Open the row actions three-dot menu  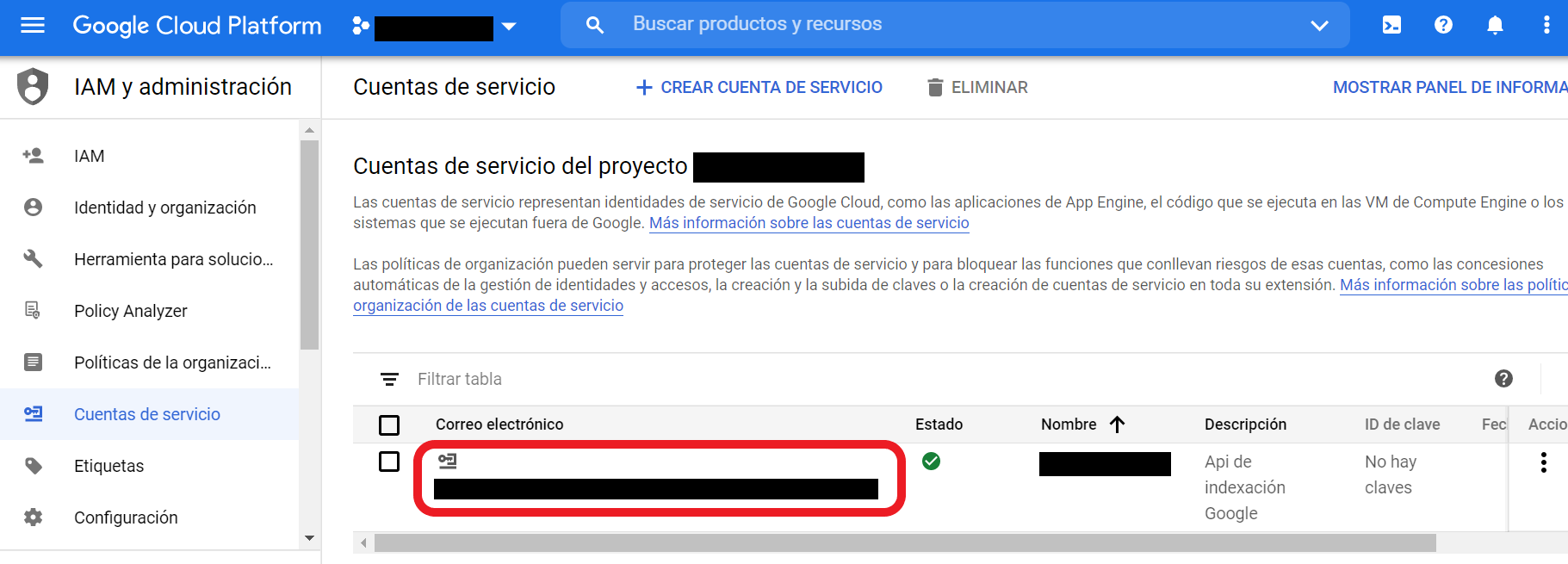point(1543,462)
